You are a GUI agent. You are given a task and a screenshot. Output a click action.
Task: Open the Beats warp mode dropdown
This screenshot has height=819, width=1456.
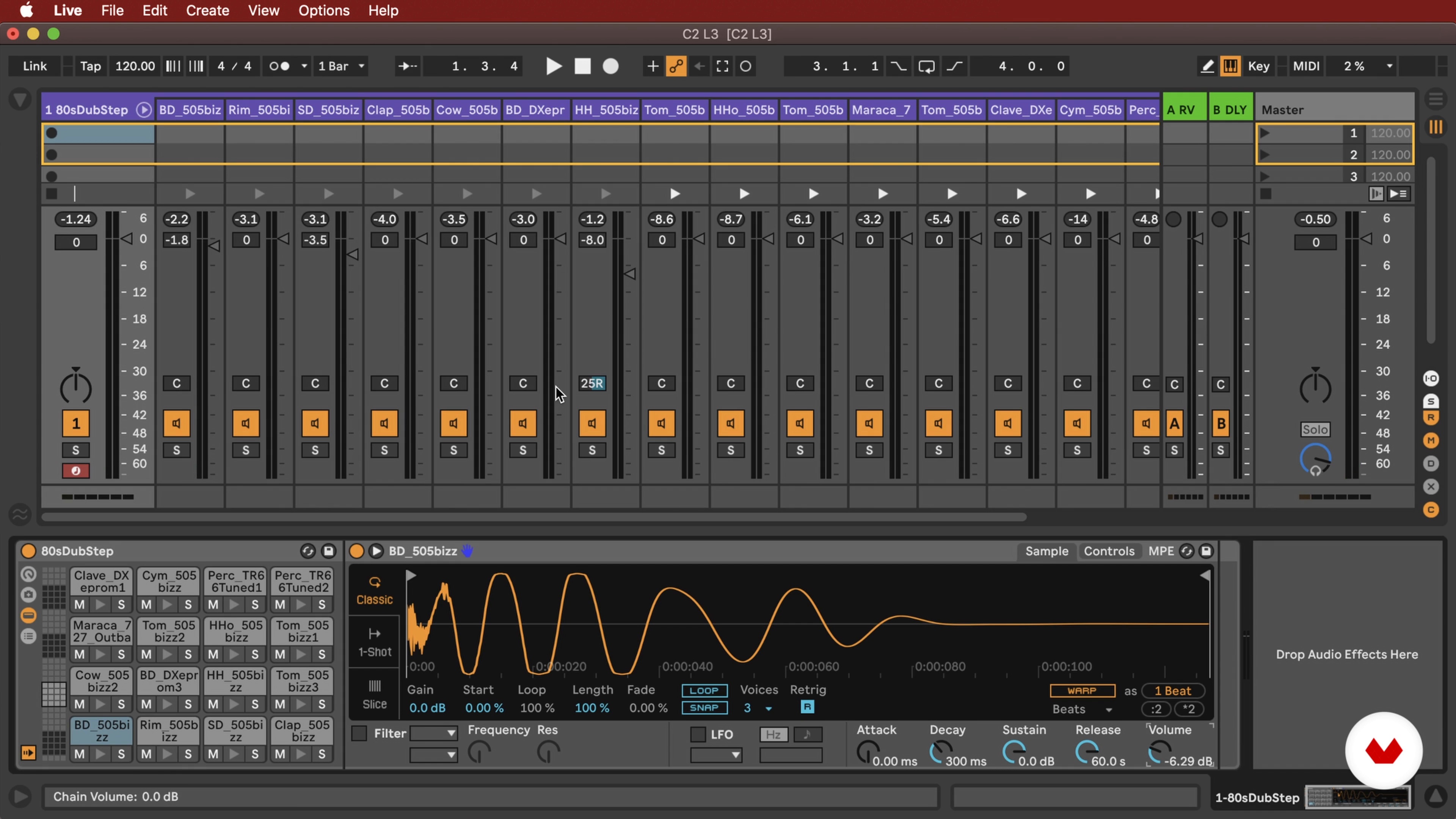point(1082,709)
